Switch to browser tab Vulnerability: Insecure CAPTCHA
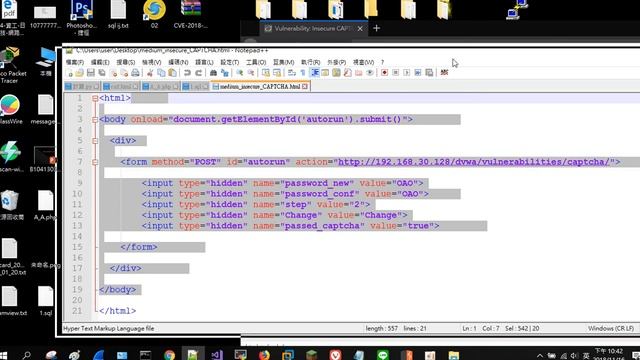 313,29
